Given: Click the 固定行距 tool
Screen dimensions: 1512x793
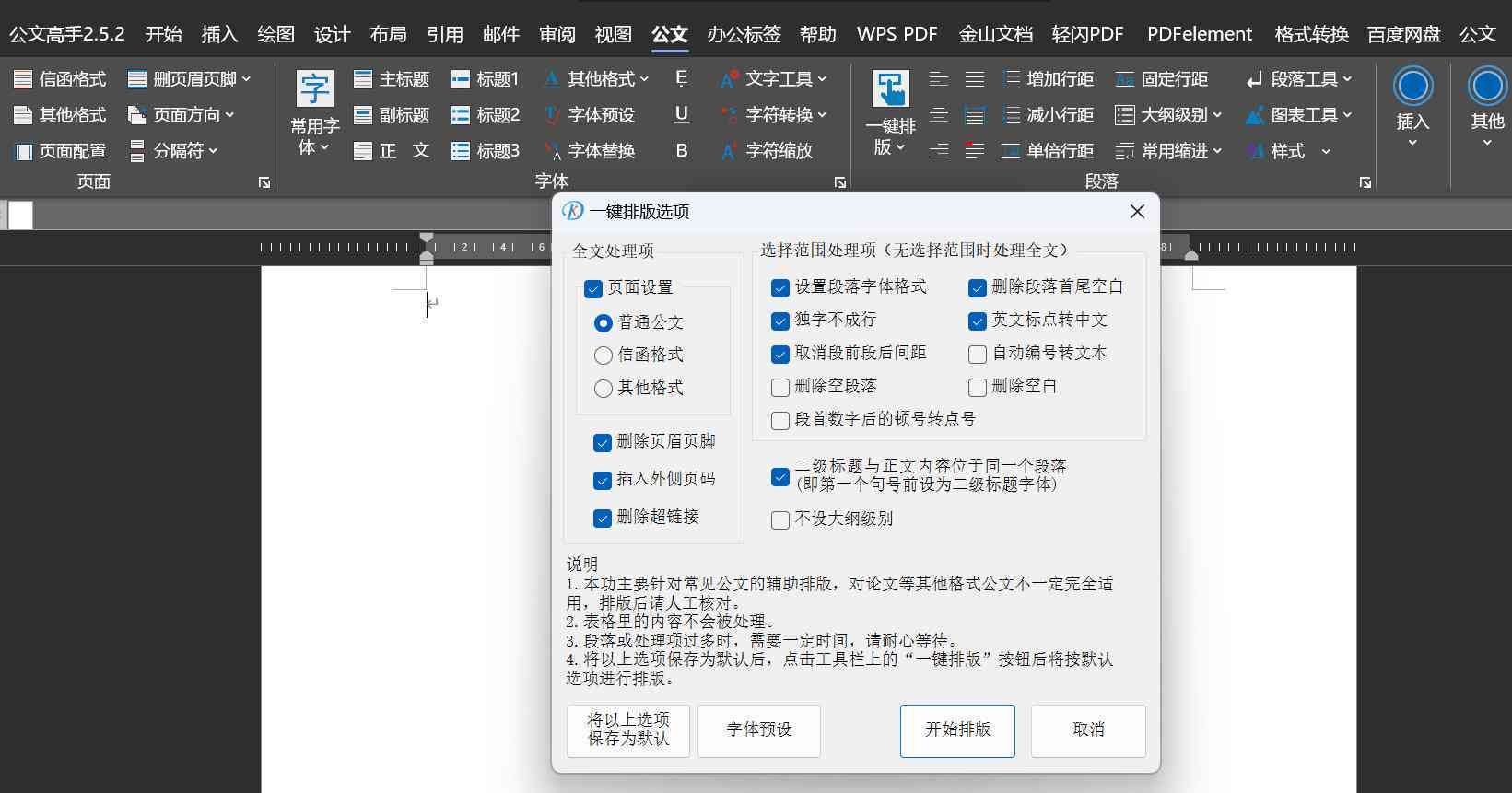Looking at the screenshot, I should click(x=1162, y=79).
